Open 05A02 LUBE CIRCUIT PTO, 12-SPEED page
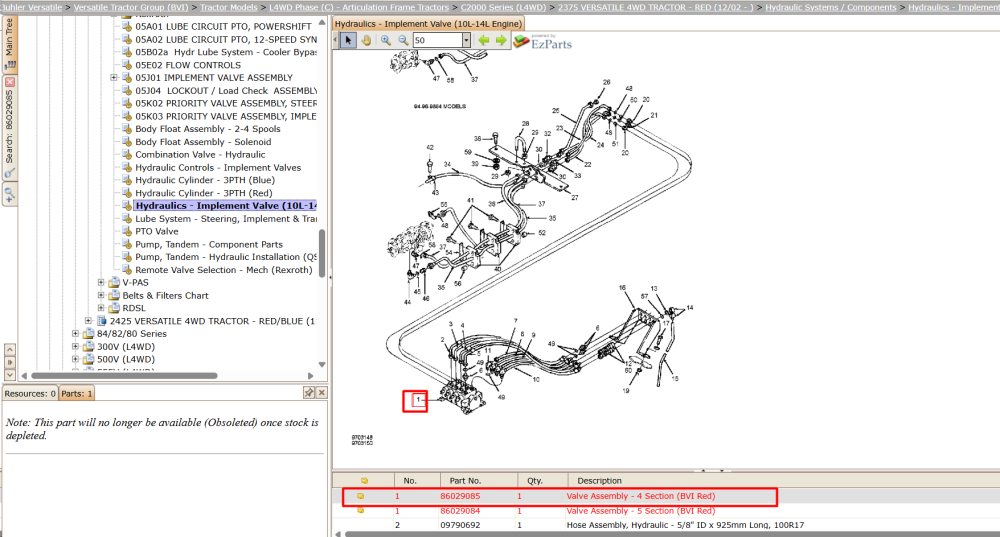The height and width of the screenshot is (537, 1000). [226, 40]
